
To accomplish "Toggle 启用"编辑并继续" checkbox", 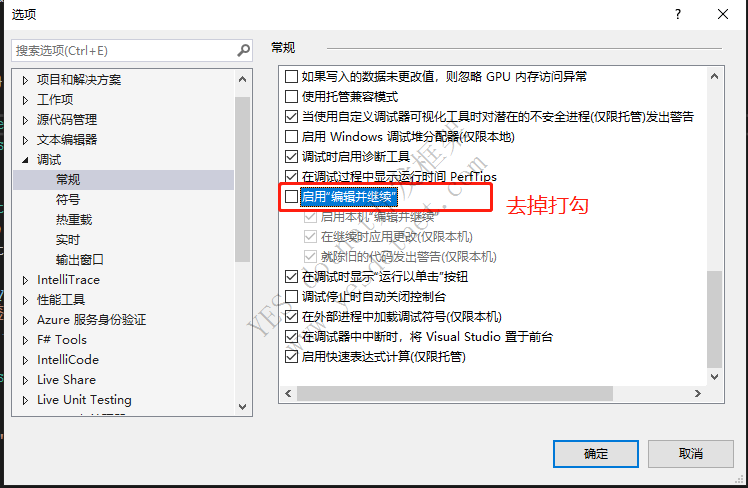I will click(x=291, y=197).
